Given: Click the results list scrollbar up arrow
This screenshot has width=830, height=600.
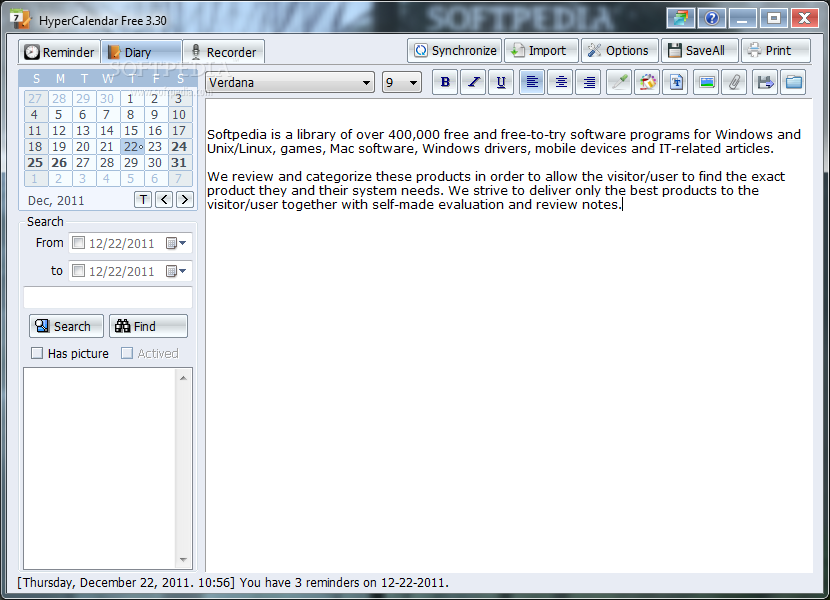Looking at the screenshot, I should pos(183,378).
